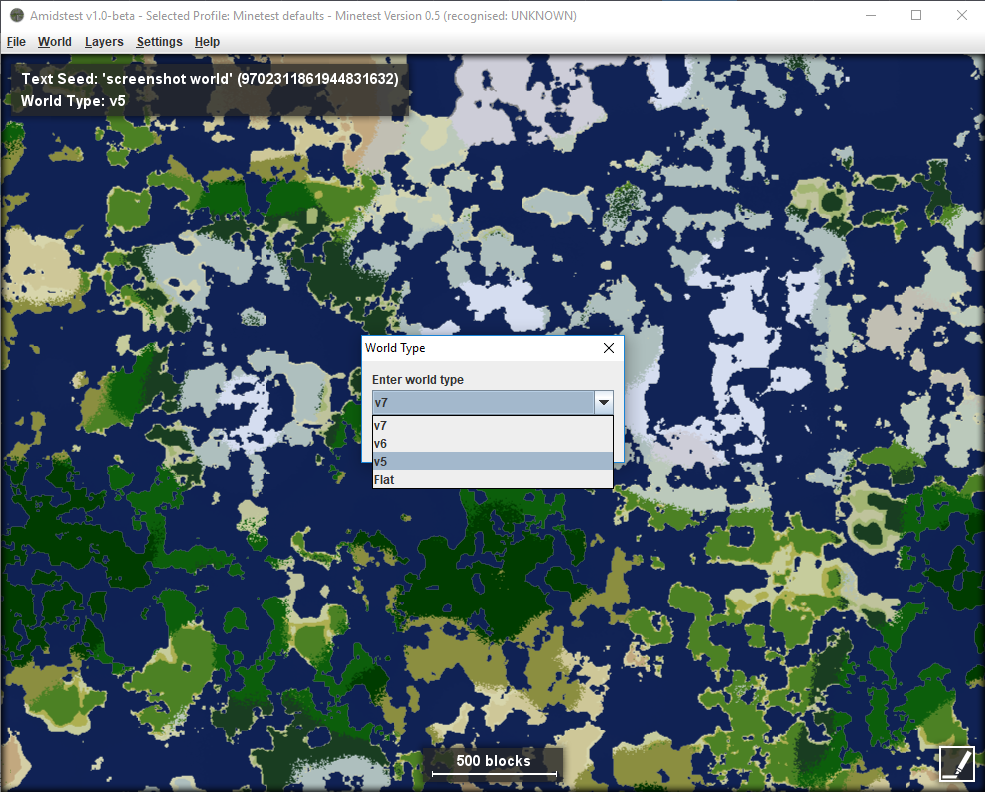Select v6 in the world type list

pyautogui.click(x=492, y=443)
